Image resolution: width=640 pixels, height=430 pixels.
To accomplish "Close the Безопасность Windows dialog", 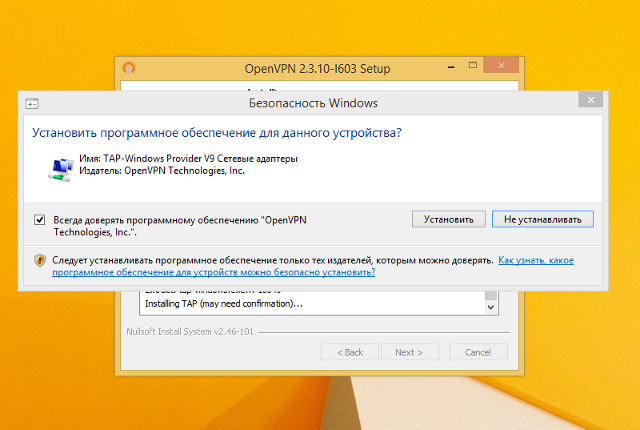I will pyautogui.click(x=591, y=100).
